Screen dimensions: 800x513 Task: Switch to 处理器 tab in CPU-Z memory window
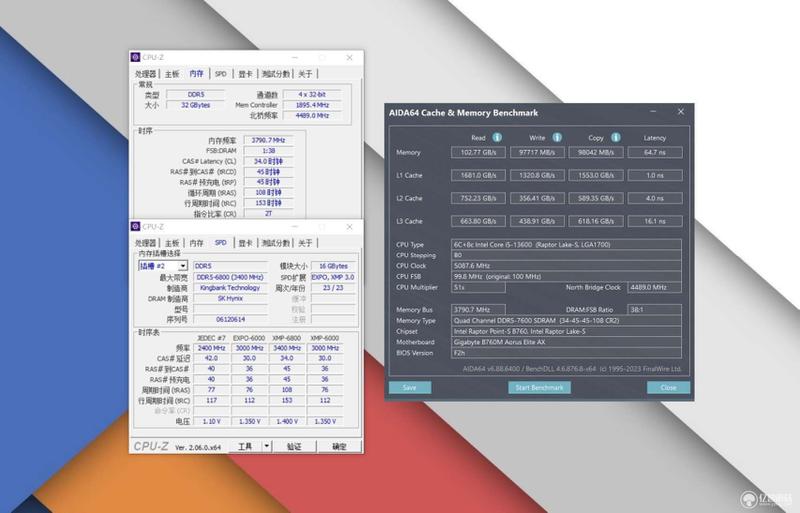click(145, 74)
